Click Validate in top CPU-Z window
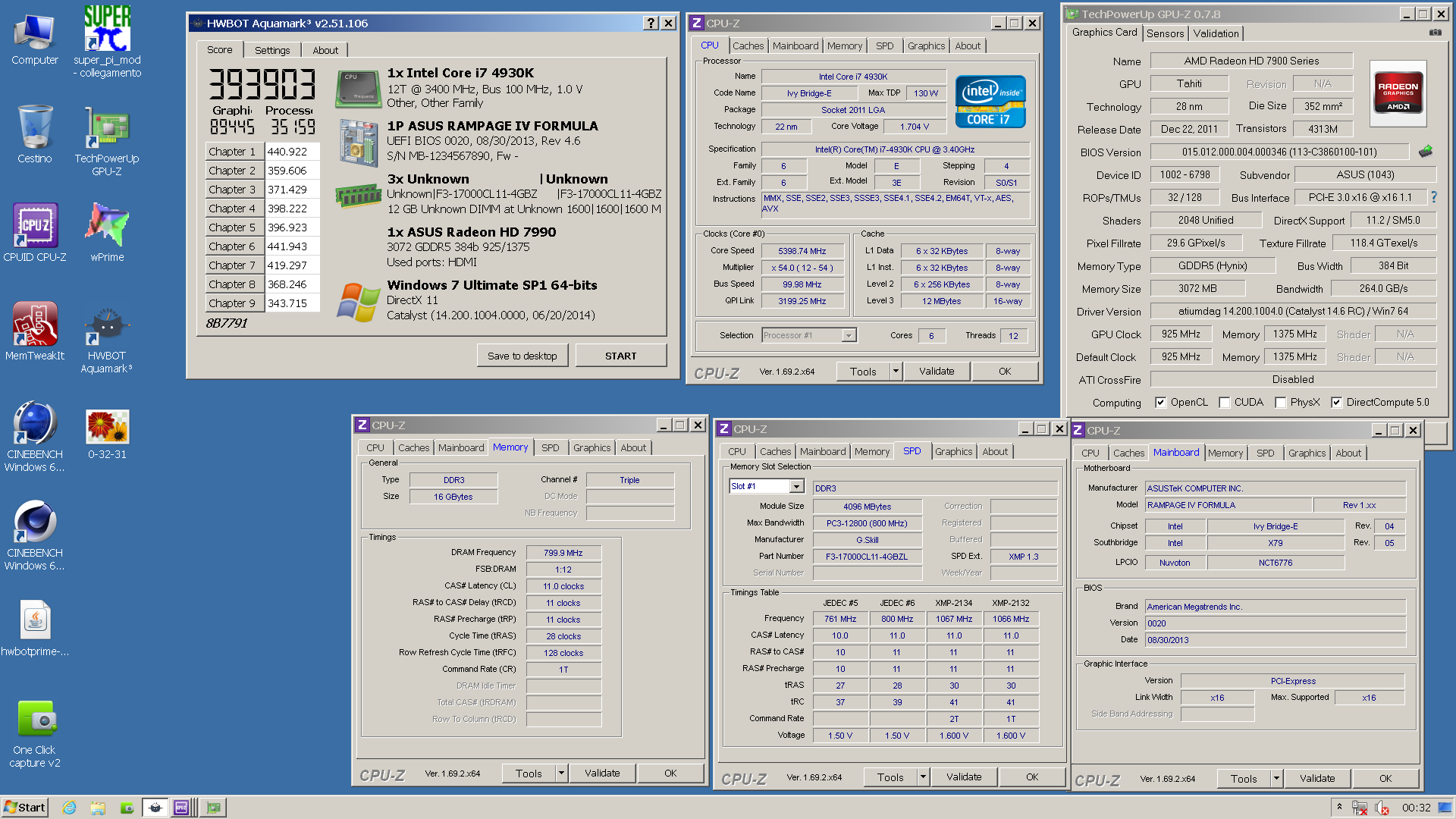 point(937,371)
